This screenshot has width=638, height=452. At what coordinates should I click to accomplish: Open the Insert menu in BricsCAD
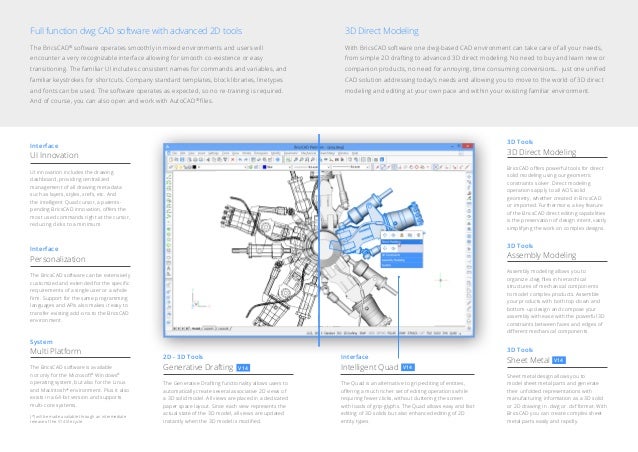(201, 153)
